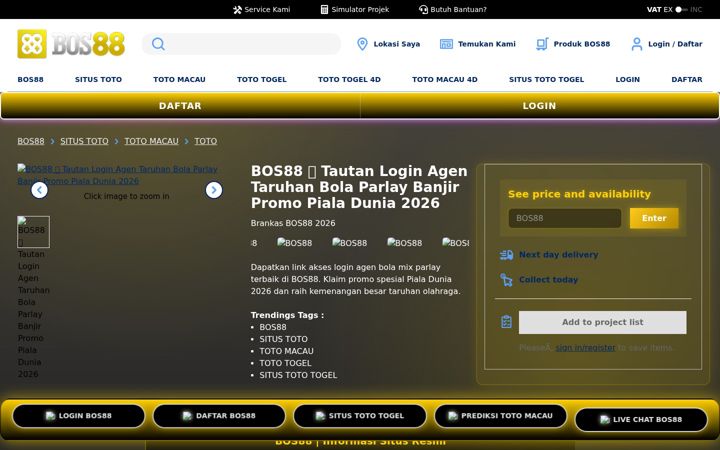The height and width of the screenshot is (450, 720).
Task: Click PREDIKSI TOTO MACAU bottom button
Action: click(x=501, y=416)
